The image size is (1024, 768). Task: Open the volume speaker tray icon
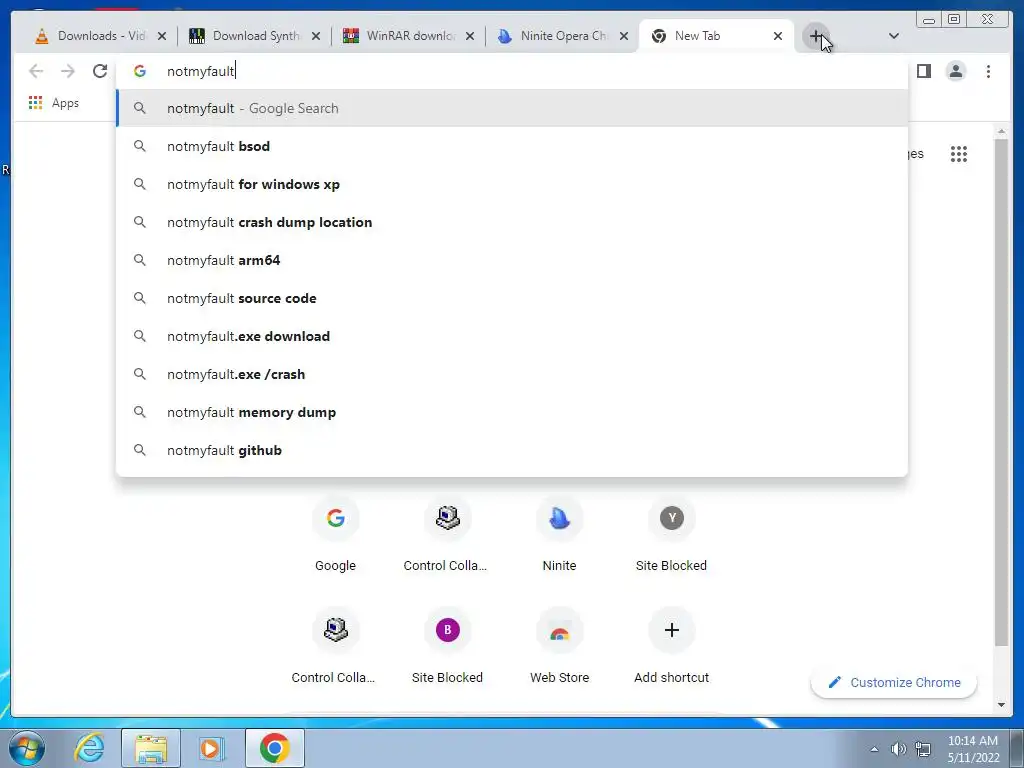click(x=899, y=749)
